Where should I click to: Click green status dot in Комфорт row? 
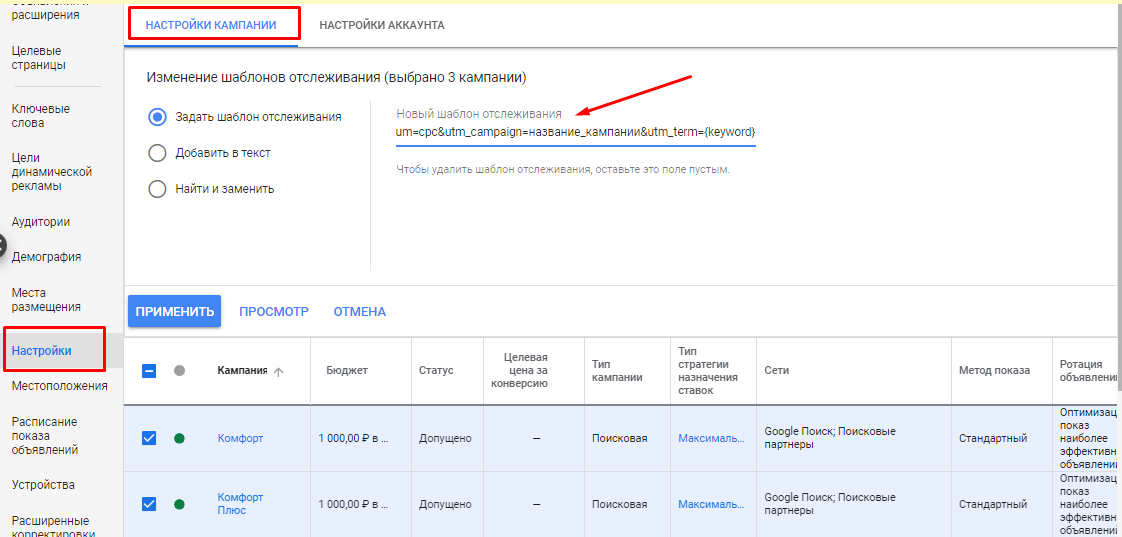tap(179, 438)
